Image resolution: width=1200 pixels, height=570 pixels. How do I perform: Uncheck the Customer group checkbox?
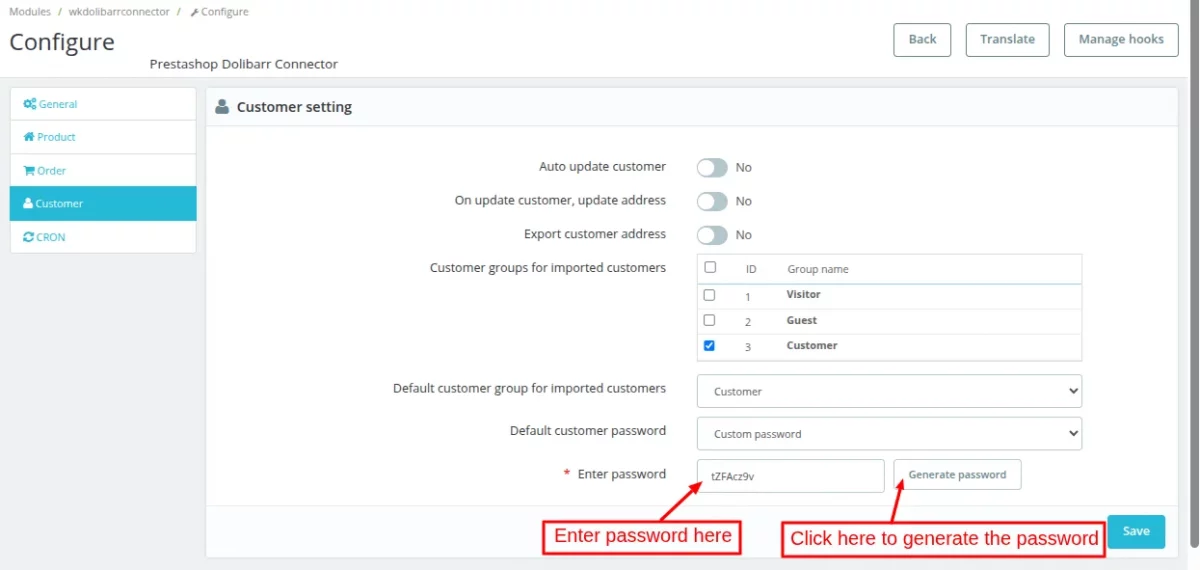click(x=709, y=346)
